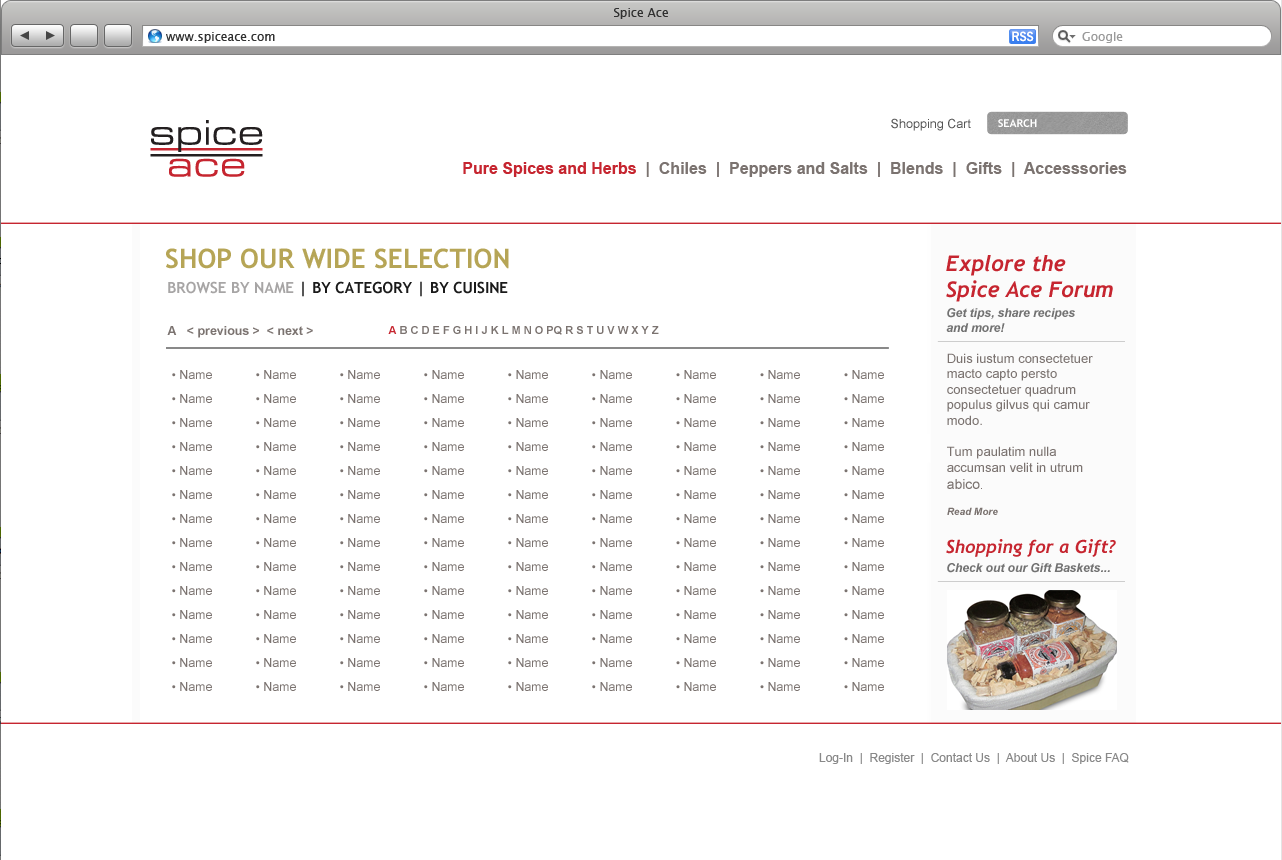Click the browser forward arrow button
The image size is (1282, 860).
(x=51, y=36)
